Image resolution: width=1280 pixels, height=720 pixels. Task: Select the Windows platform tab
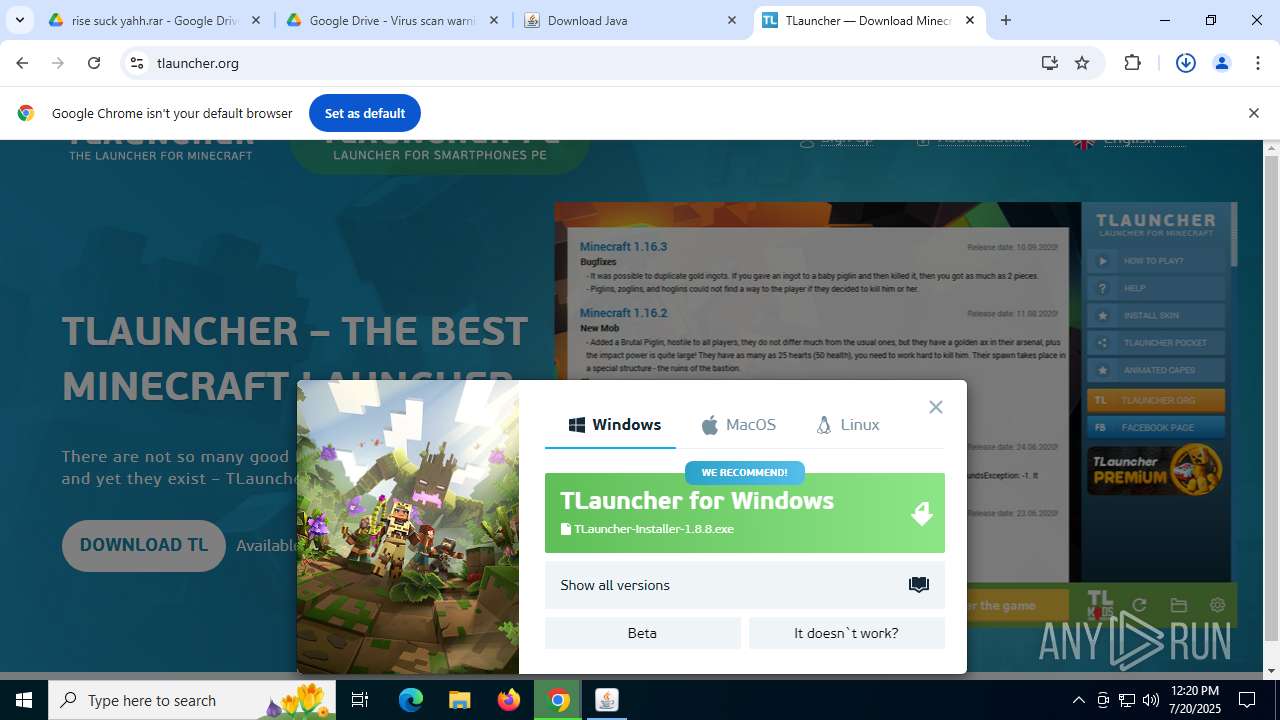point(615,425)
